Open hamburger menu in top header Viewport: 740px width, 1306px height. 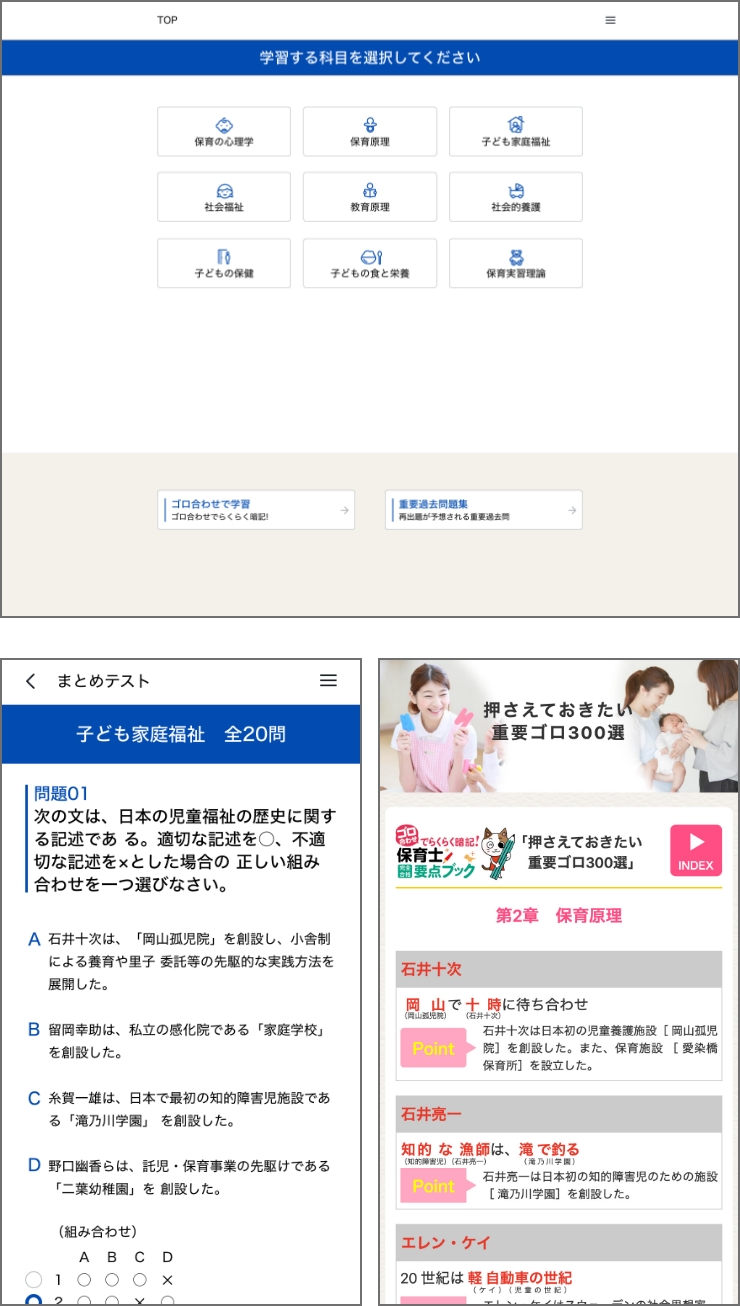point(610,20)
